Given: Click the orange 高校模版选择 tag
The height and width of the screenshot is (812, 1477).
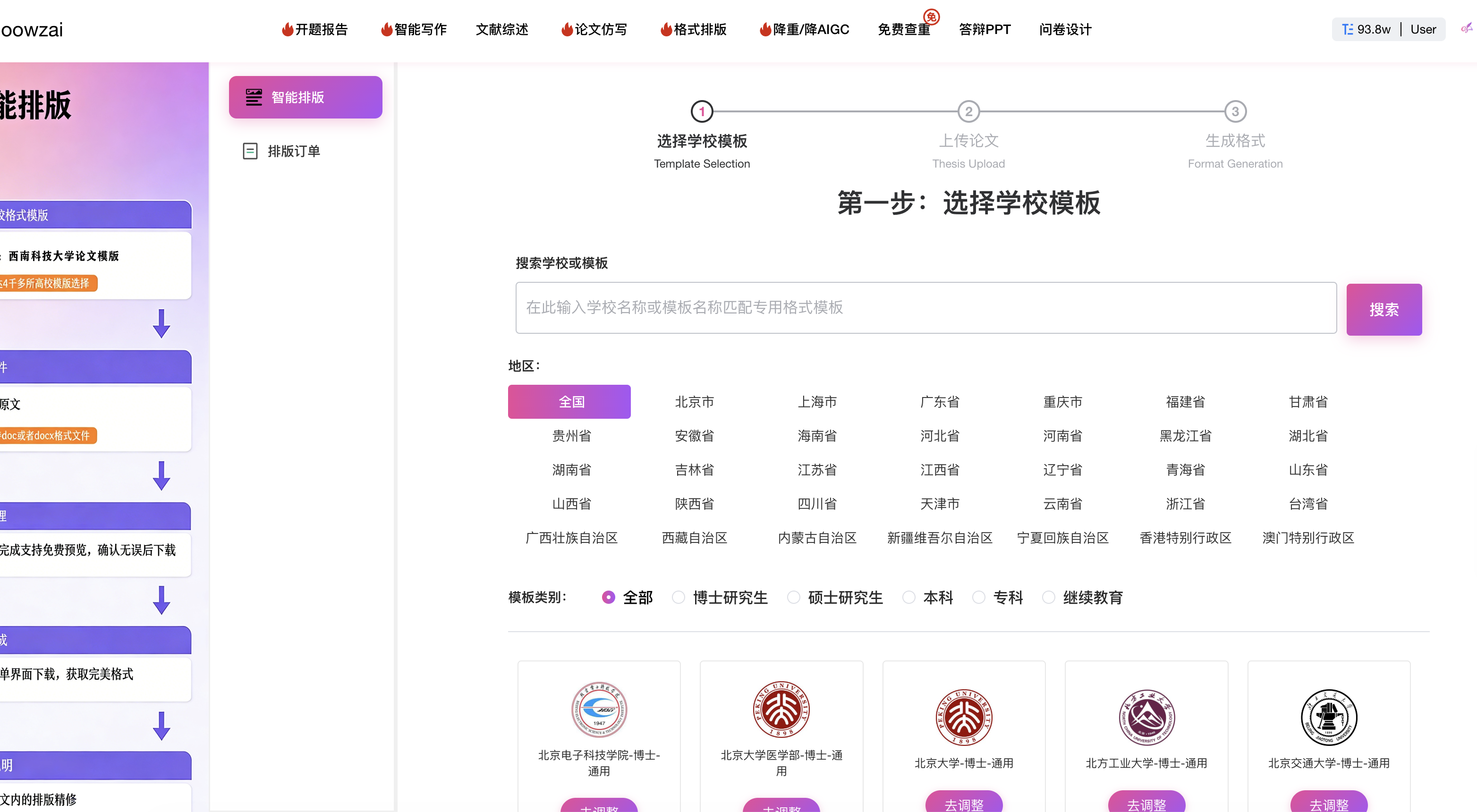Looking at the screenshot, I should (48, 283).
